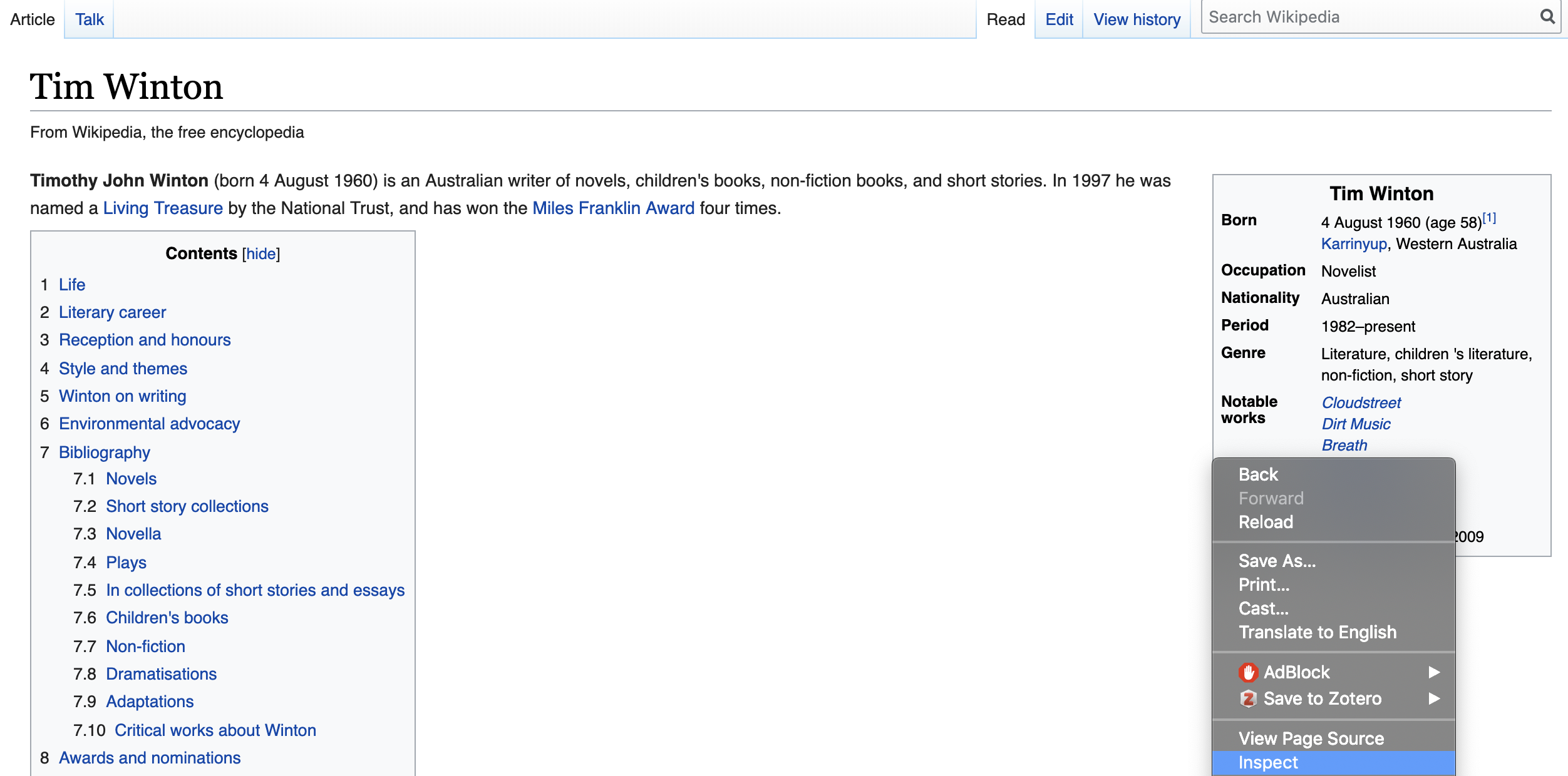Open the View history tab
The image size is (1568, 776).
click(1137, 19)
